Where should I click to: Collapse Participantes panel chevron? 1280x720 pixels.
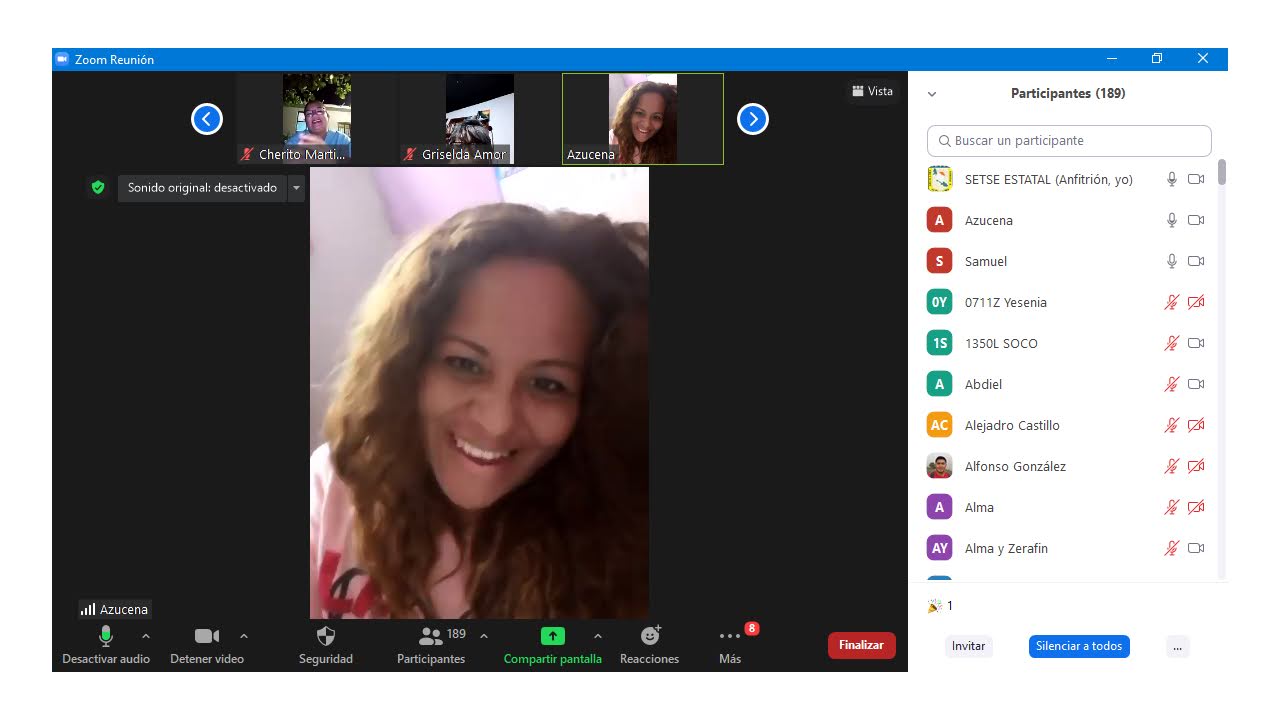932,94
